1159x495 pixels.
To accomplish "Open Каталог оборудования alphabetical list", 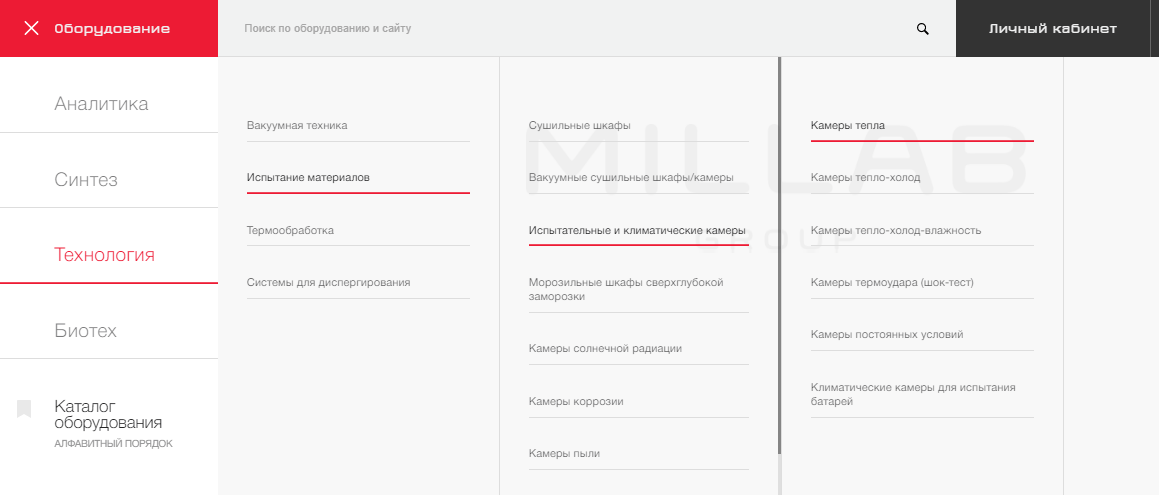I will 108,415.
